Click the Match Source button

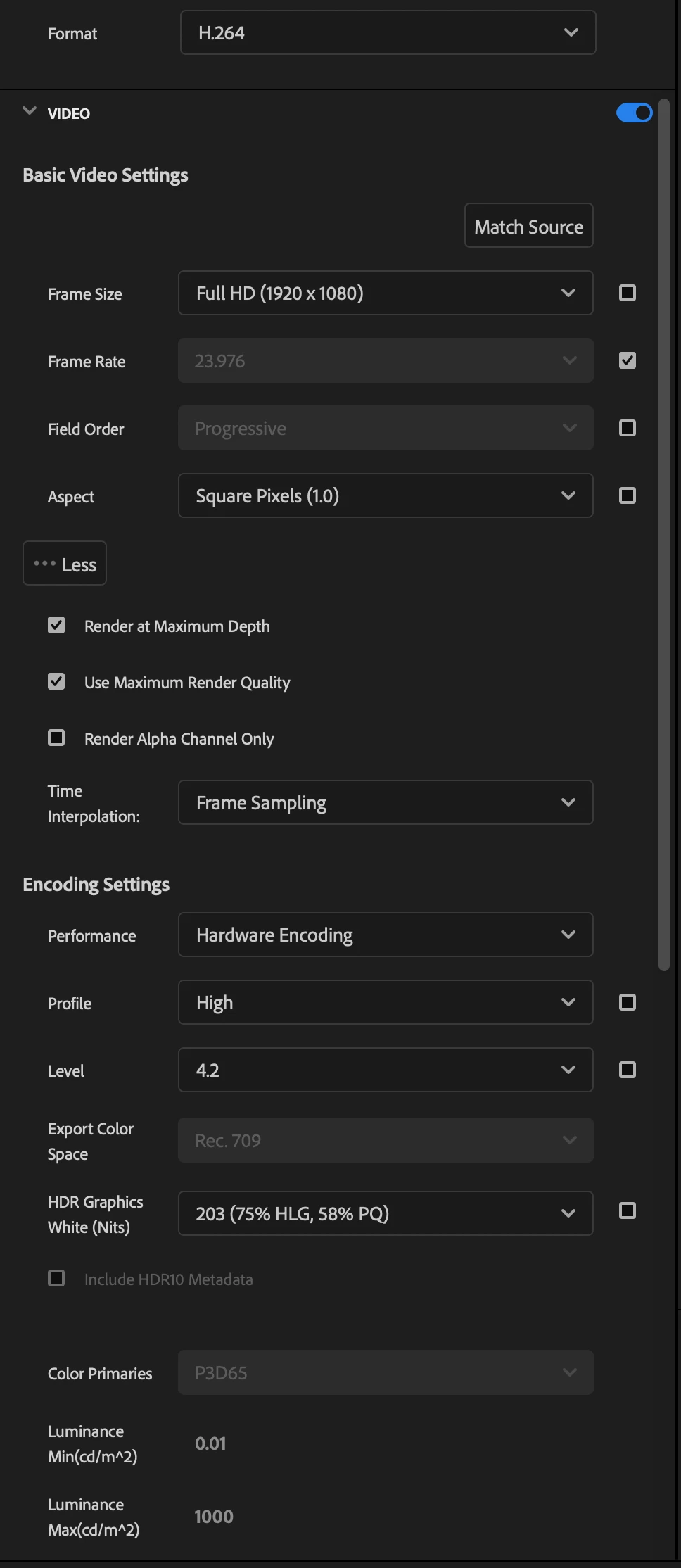pyautogui.click(x=528, y=226)
